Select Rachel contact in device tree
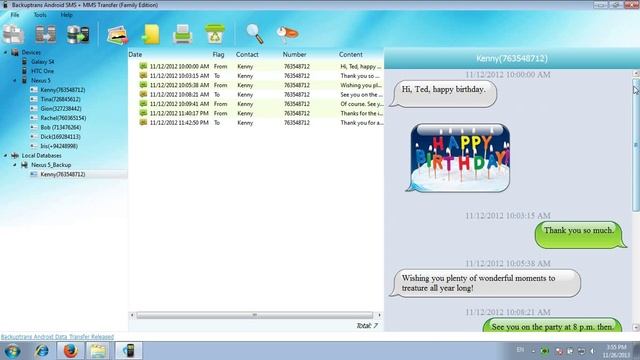The image size is (640, 360). tap(63, 118)
